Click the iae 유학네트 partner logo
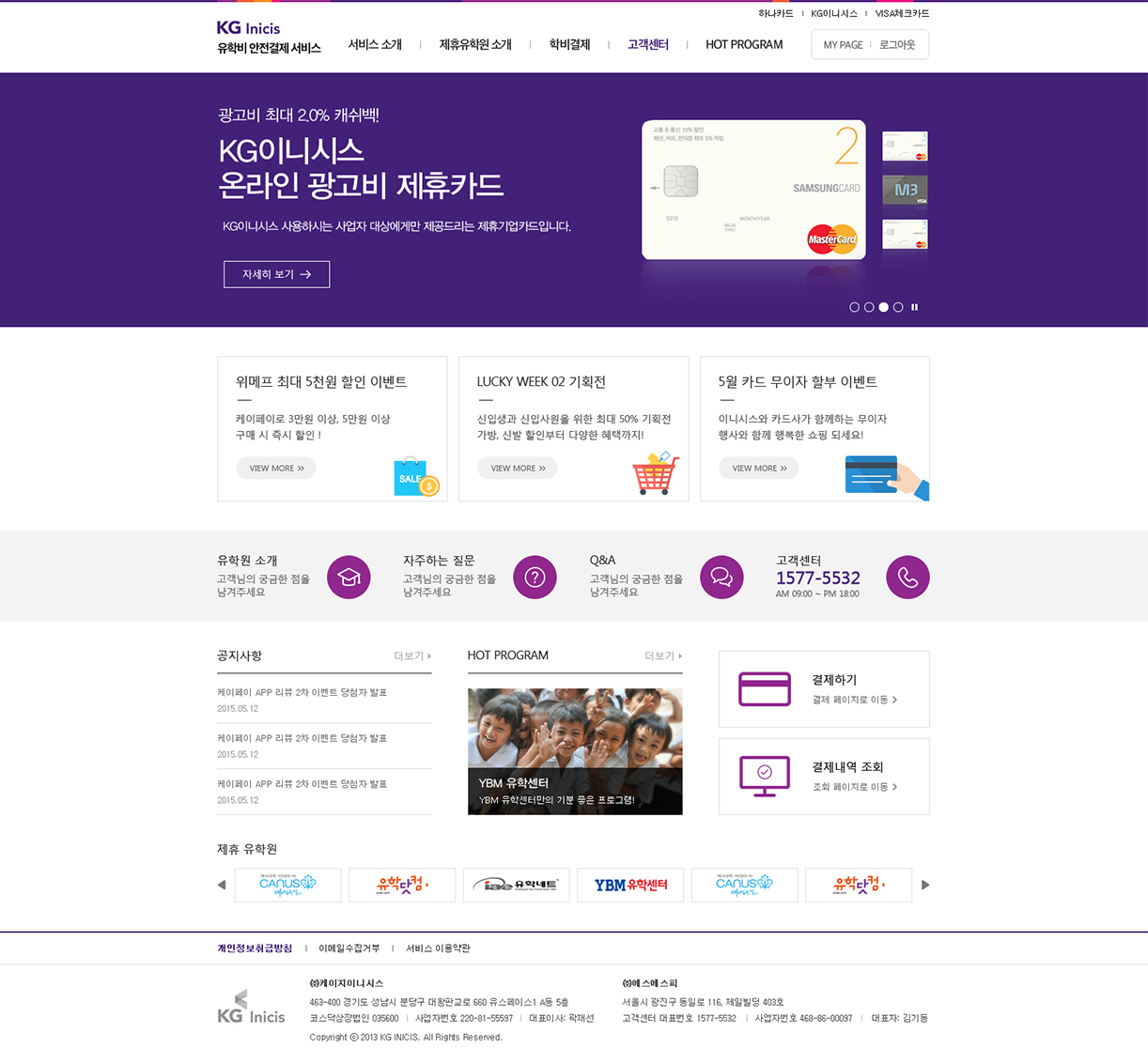Viewport: 1148px width, 1064px height. 517,885
